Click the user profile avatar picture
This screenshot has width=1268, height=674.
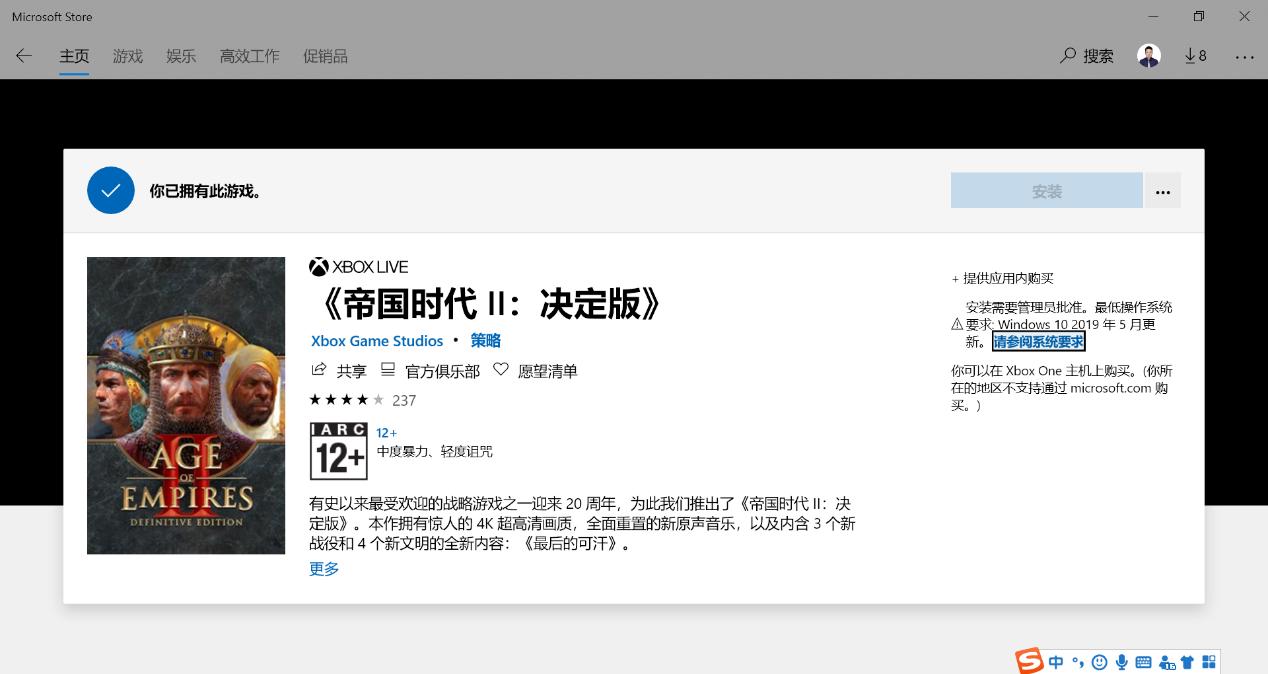tap(1148, 55)
